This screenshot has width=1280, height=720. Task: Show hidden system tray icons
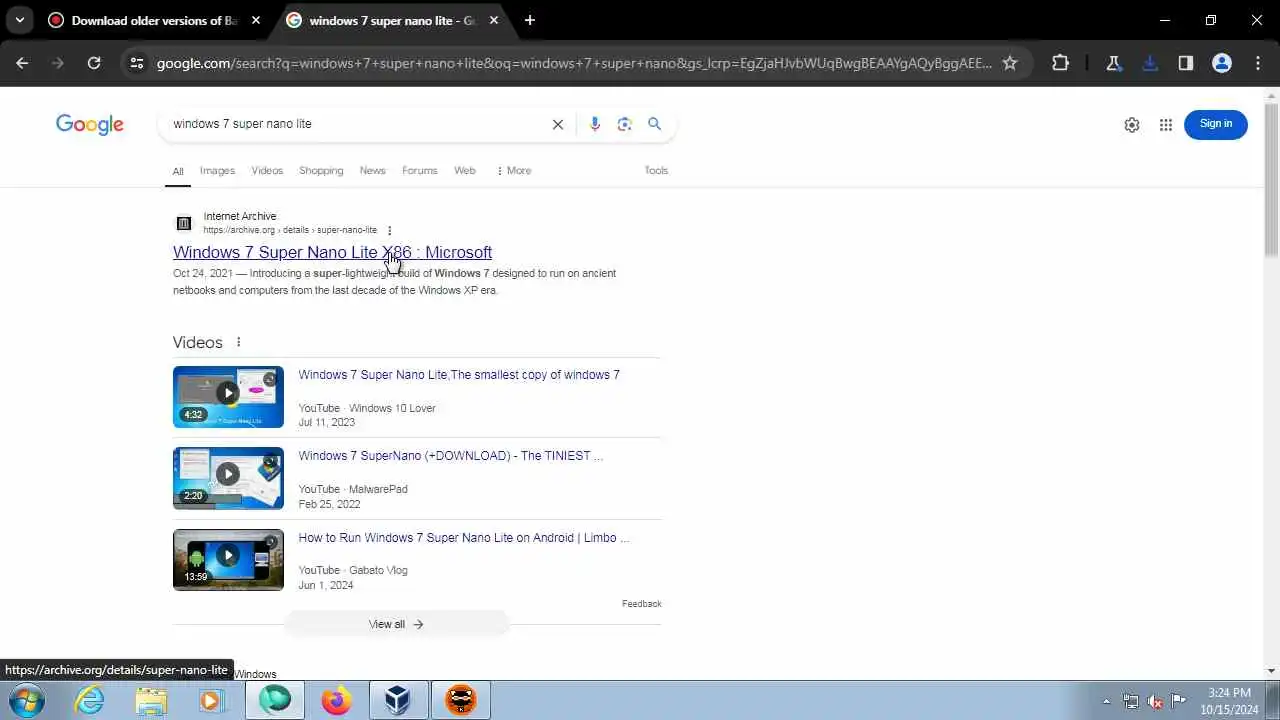[x=1106, y=701]
